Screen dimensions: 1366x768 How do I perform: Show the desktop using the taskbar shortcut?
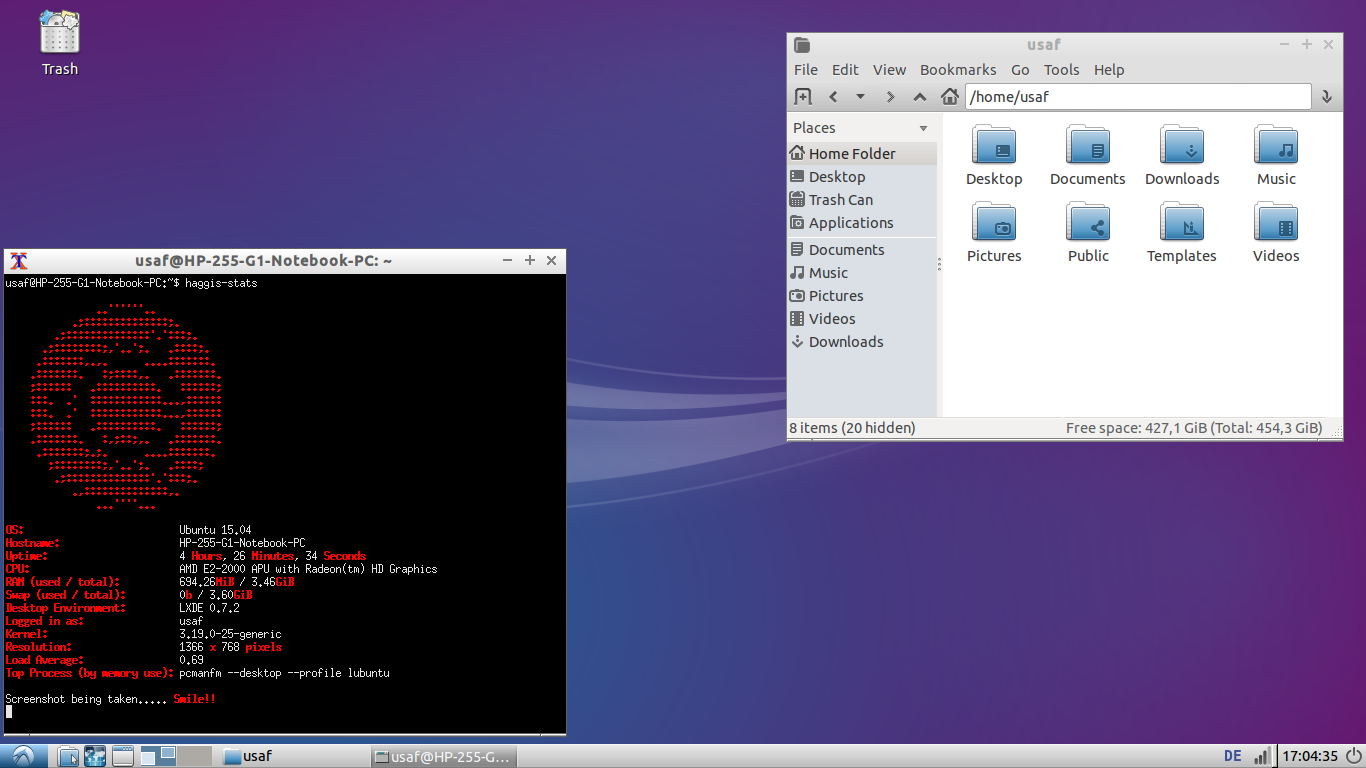pos(122,756)
